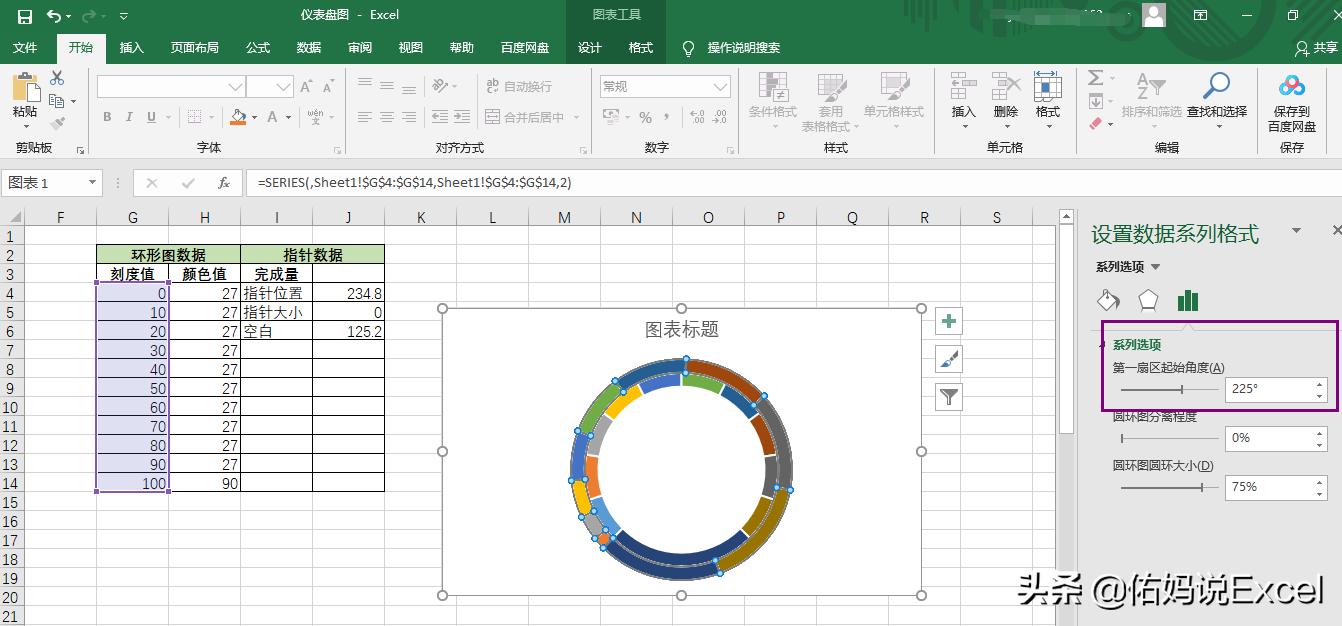Open chart filters funnel icon
The height and width of the screenshot is (626, 1342).
click(x=947, y=397)
